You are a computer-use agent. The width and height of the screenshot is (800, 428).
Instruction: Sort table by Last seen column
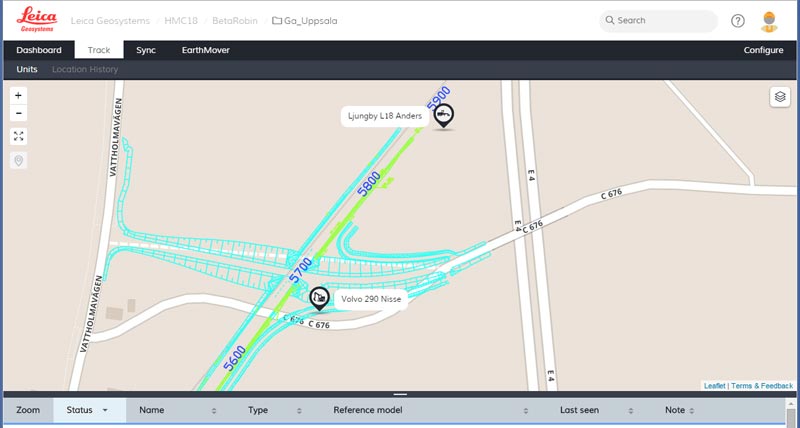coord(596,410)
